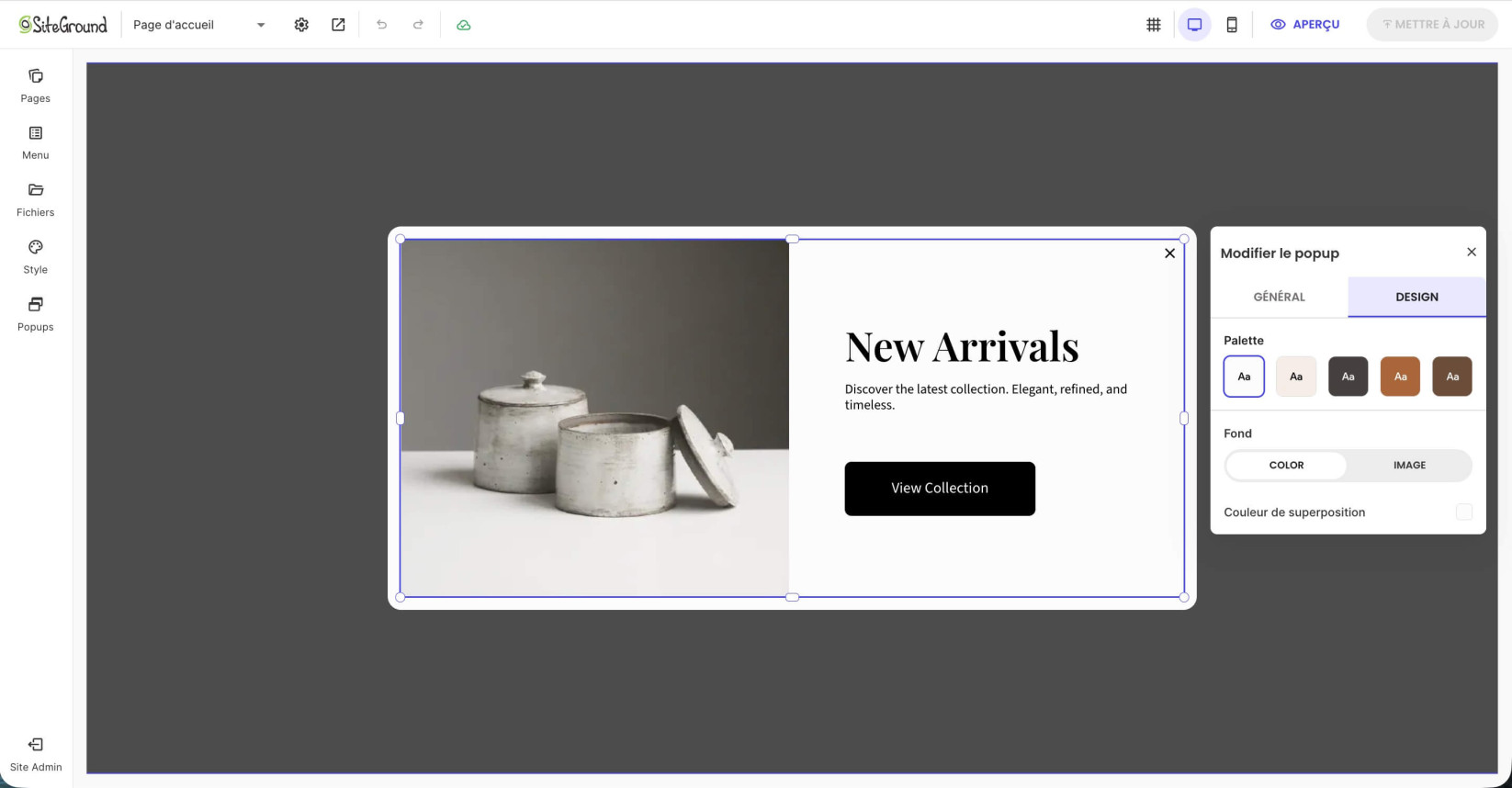Open page settings gear icon

[301, 25]
